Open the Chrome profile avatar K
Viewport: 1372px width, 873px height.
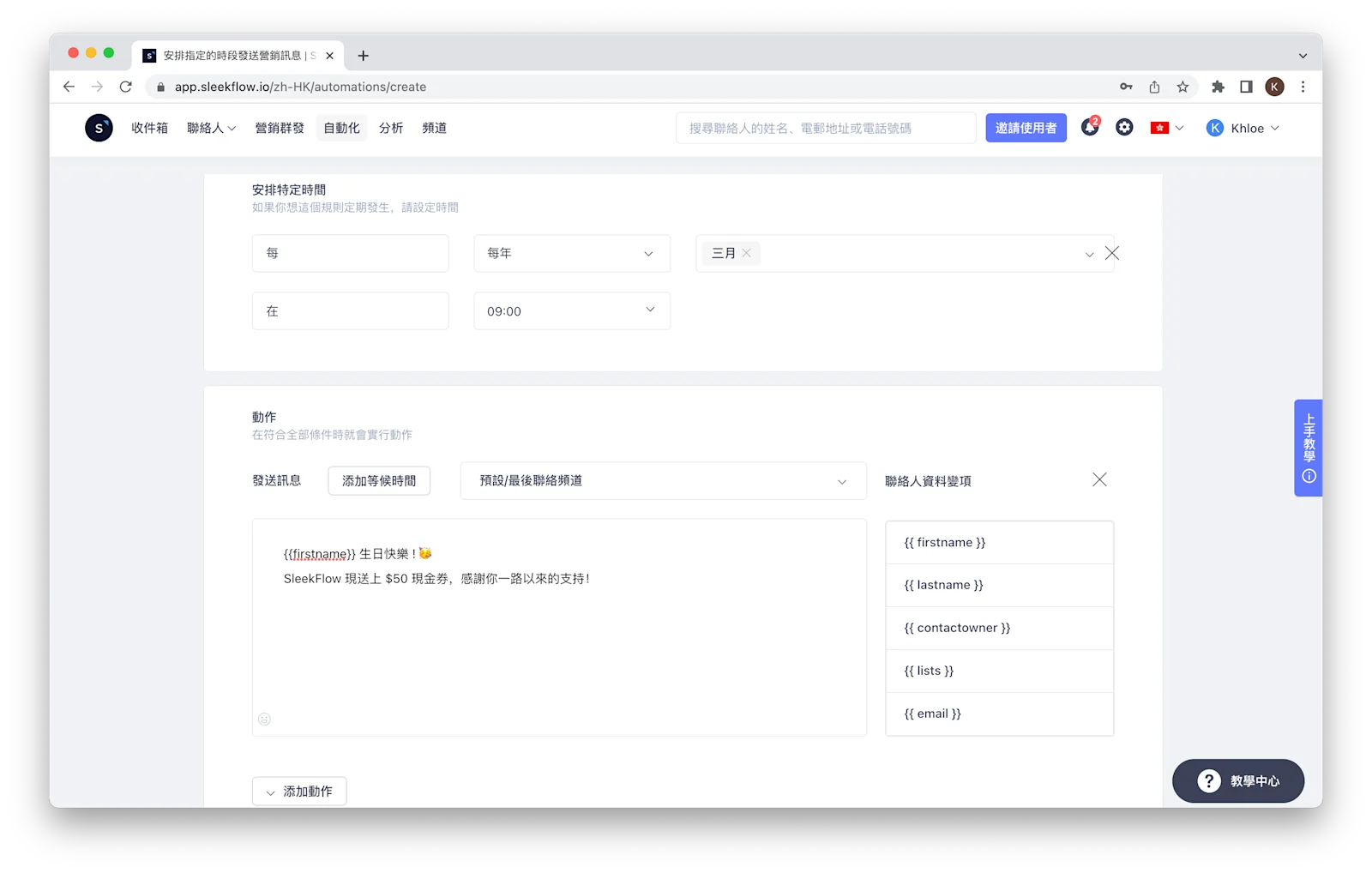tap(1274, 87)
